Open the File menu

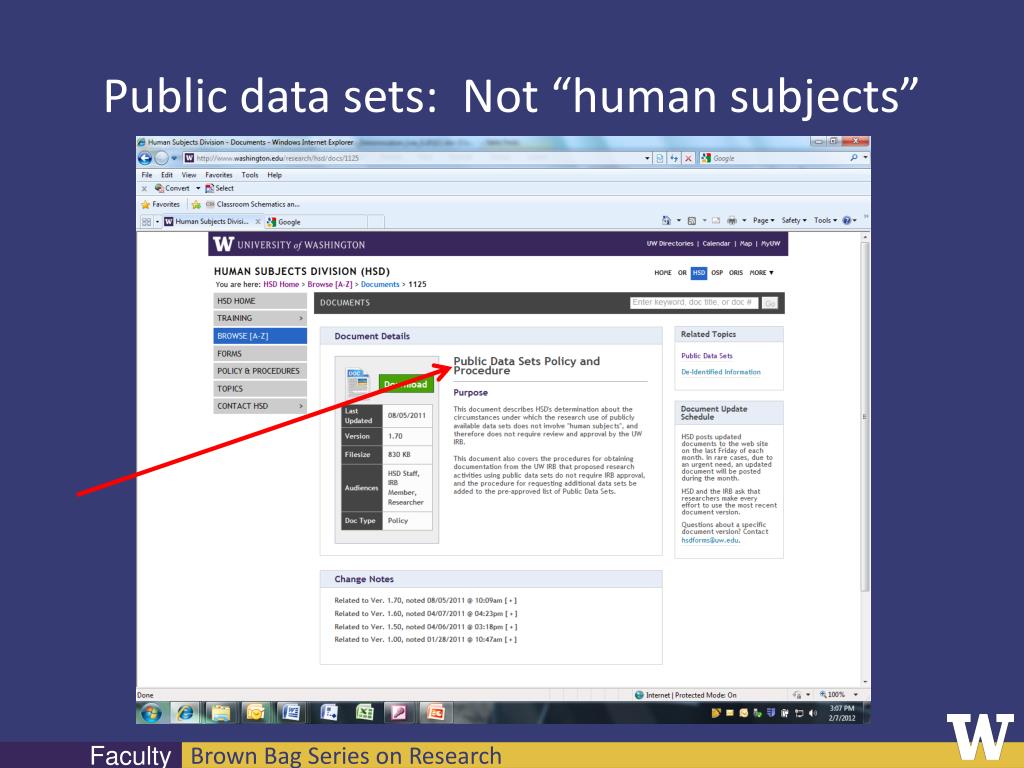pos(145,174)
